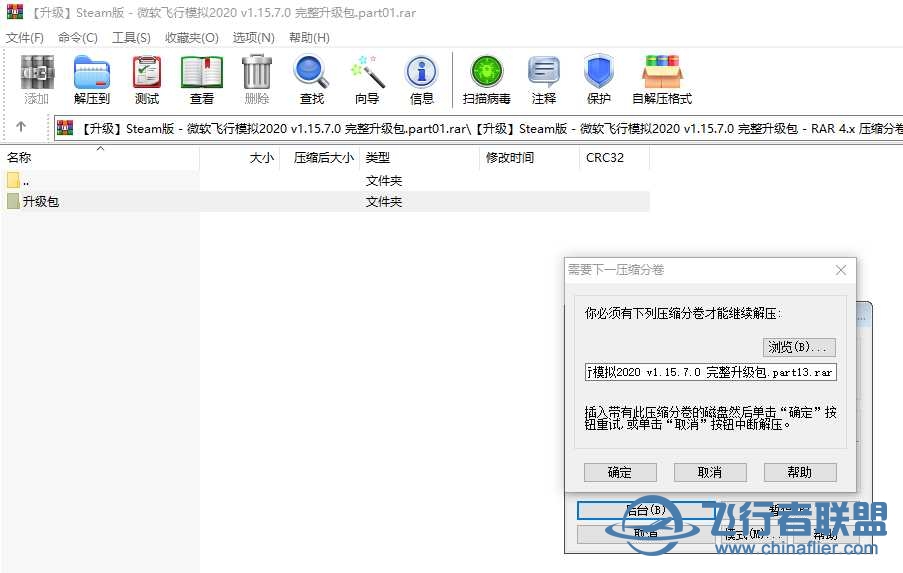Click 浏览(B)... button in dialog

click(799, 347)
